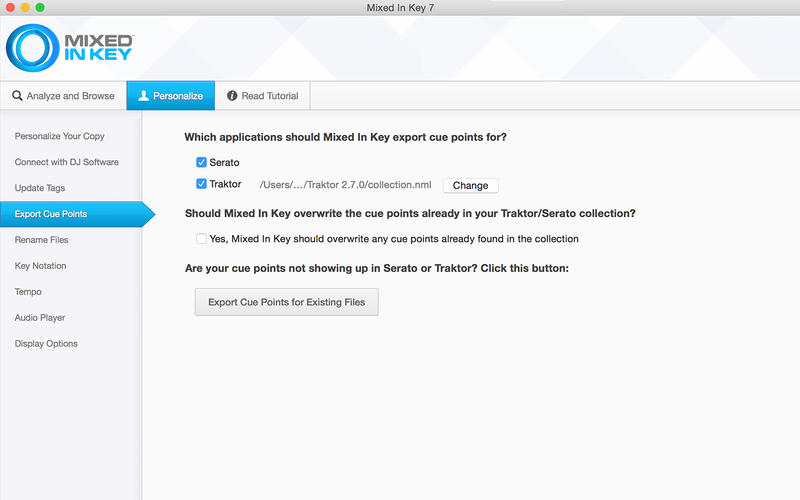Click the yellow minimize window button
Viewport: 800px width, 500px height.
[24, 8]
